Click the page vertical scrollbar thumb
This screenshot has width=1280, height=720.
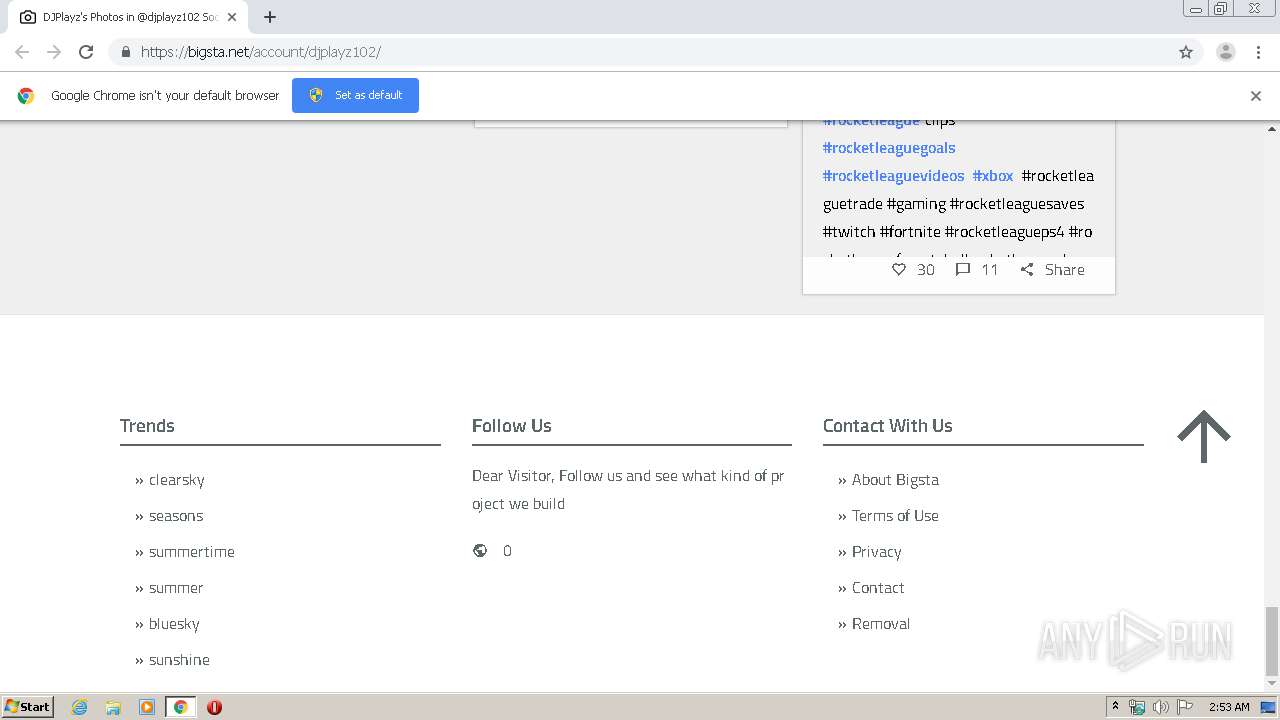1272,640
